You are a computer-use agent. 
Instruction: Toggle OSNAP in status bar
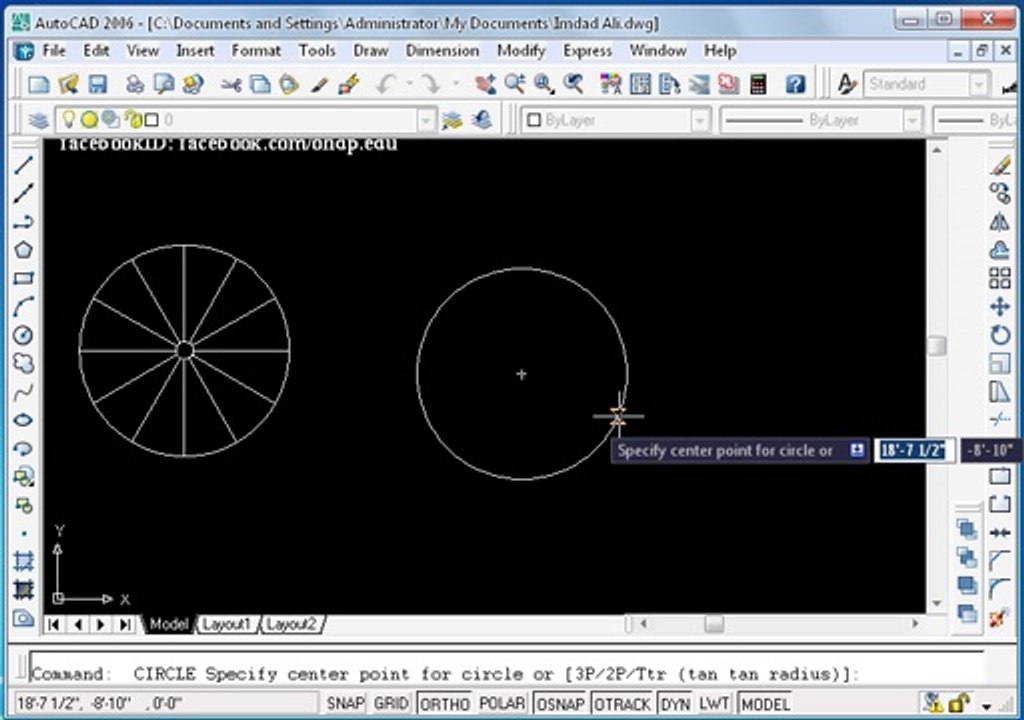click(x=560, y=704)
